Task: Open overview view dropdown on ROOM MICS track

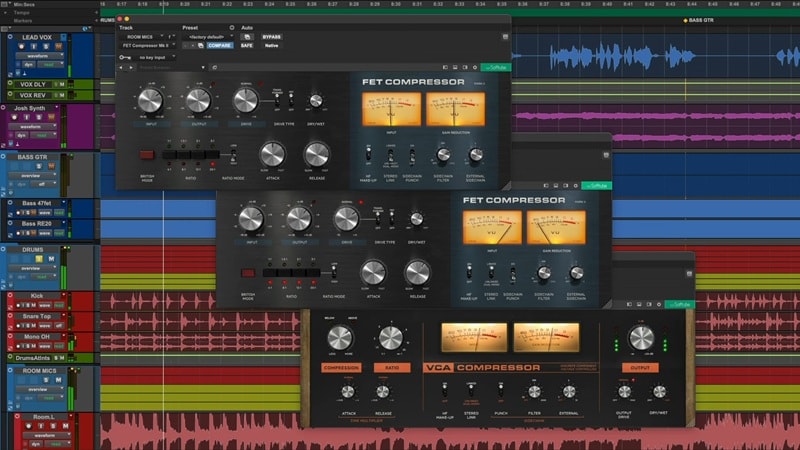Action: tap(41, 389)
